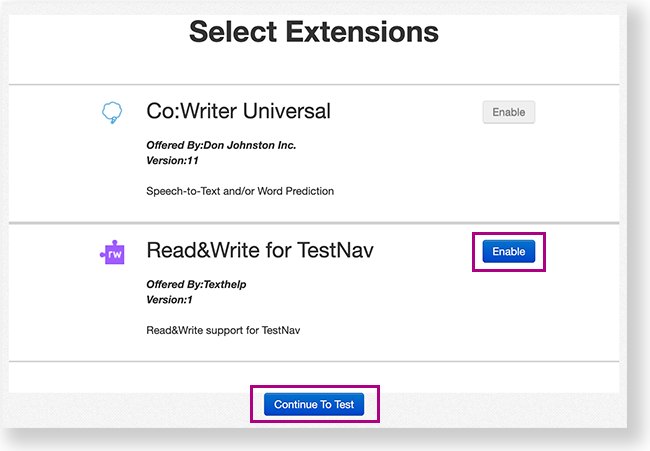The image size is (650, 451).
Task: Click the word TestNav in Read&Write title
Action: coord(335,250)
